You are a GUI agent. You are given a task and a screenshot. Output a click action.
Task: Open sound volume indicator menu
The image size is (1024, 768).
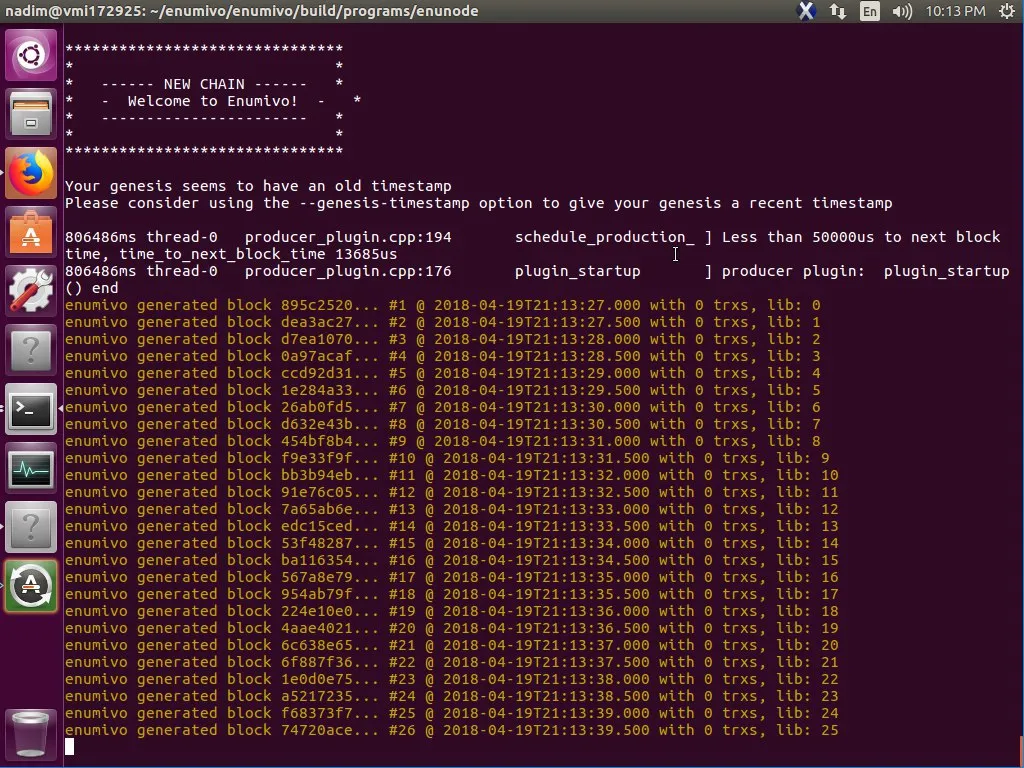coord(902,11)
